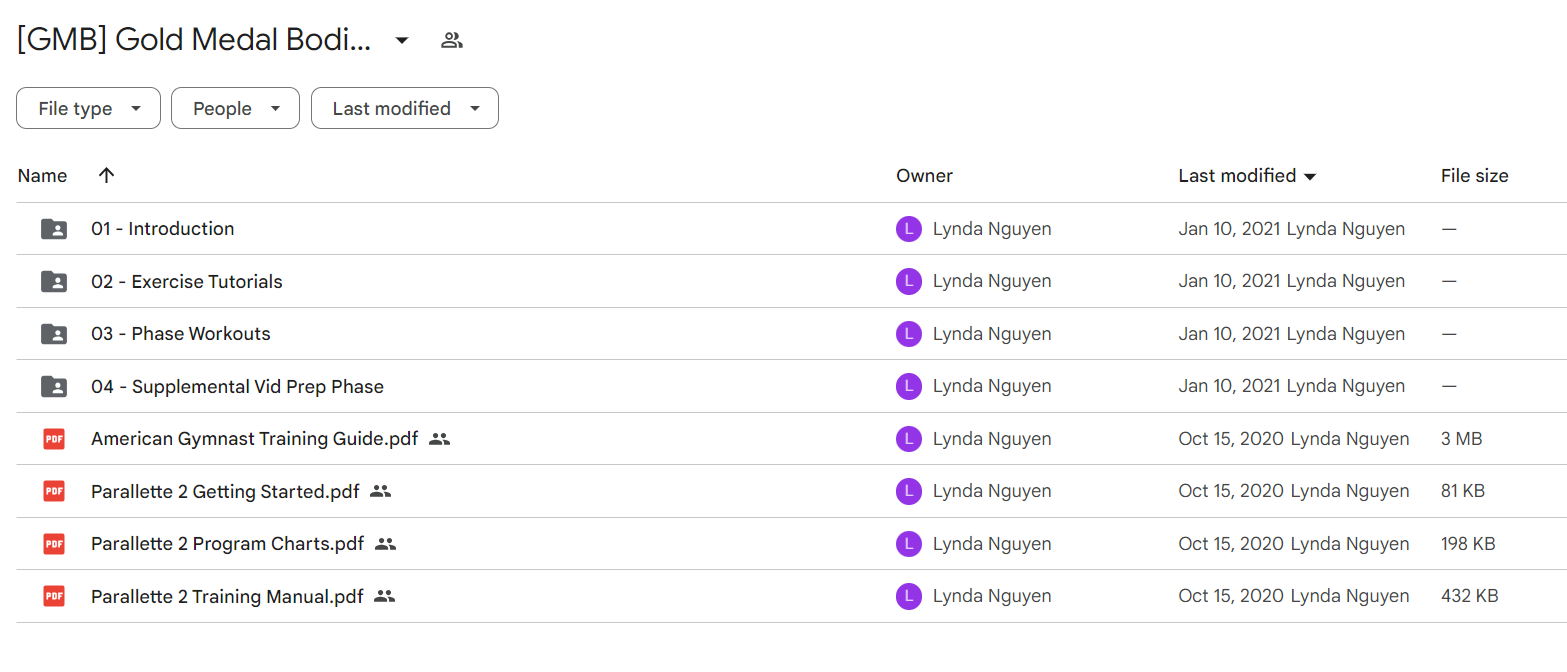Click the 198 KB file size value
This screenshot has width=1567, height=672.
(x=1468, y=544)
